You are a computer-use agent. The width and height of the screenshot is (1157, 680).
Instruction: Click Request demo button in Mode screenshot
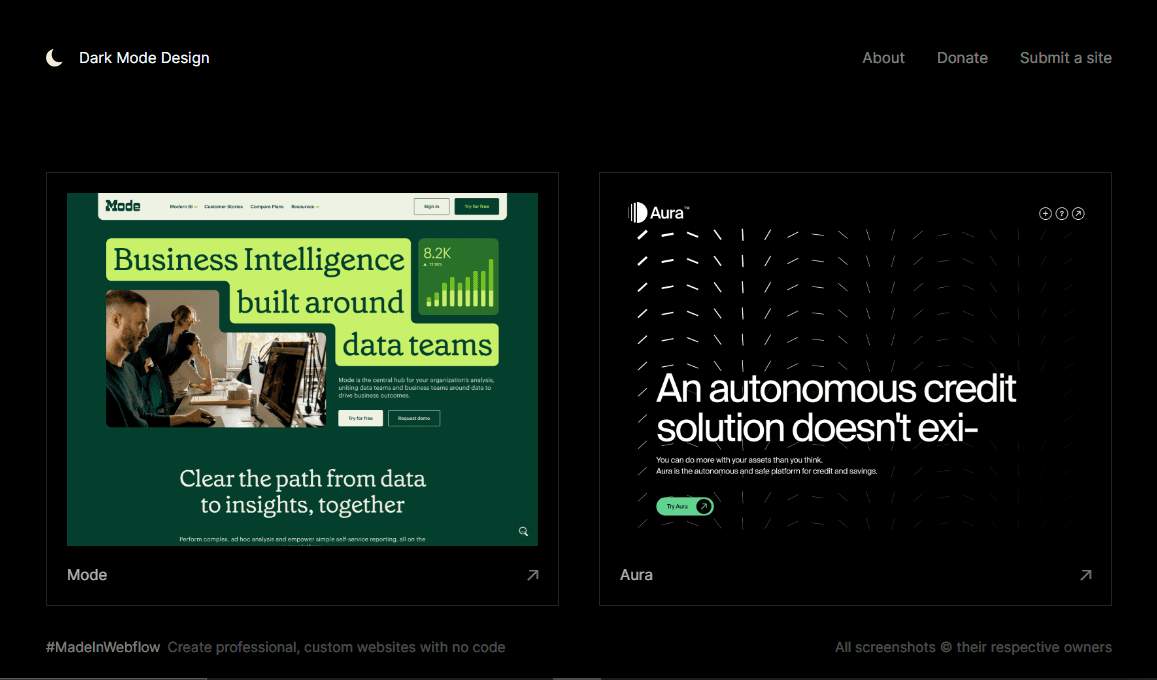coord(414,418)
